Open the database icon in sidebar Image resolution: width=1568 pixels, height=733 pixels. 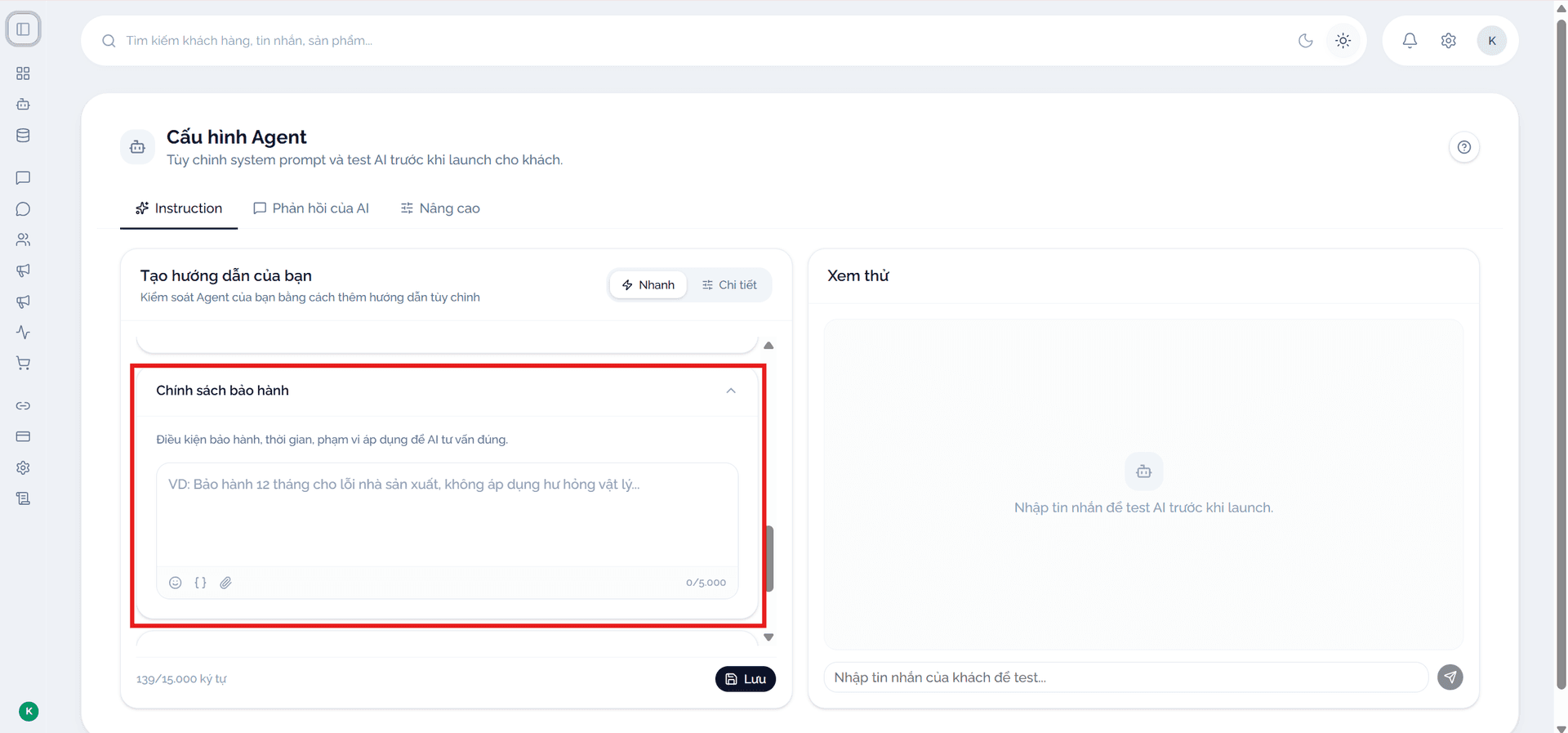point(23,136)
